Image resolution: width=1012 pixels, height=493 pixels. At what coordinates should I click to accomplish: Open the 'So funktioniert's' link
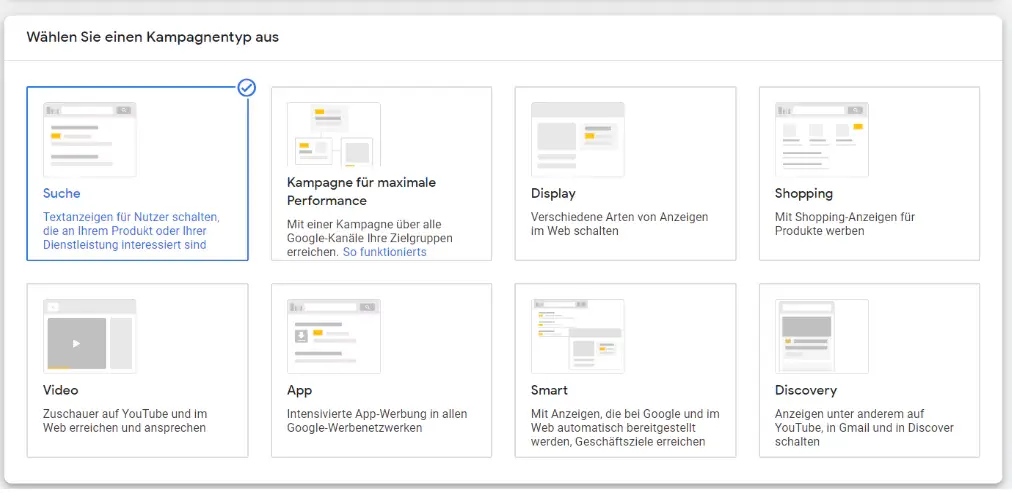click(384, 252)
